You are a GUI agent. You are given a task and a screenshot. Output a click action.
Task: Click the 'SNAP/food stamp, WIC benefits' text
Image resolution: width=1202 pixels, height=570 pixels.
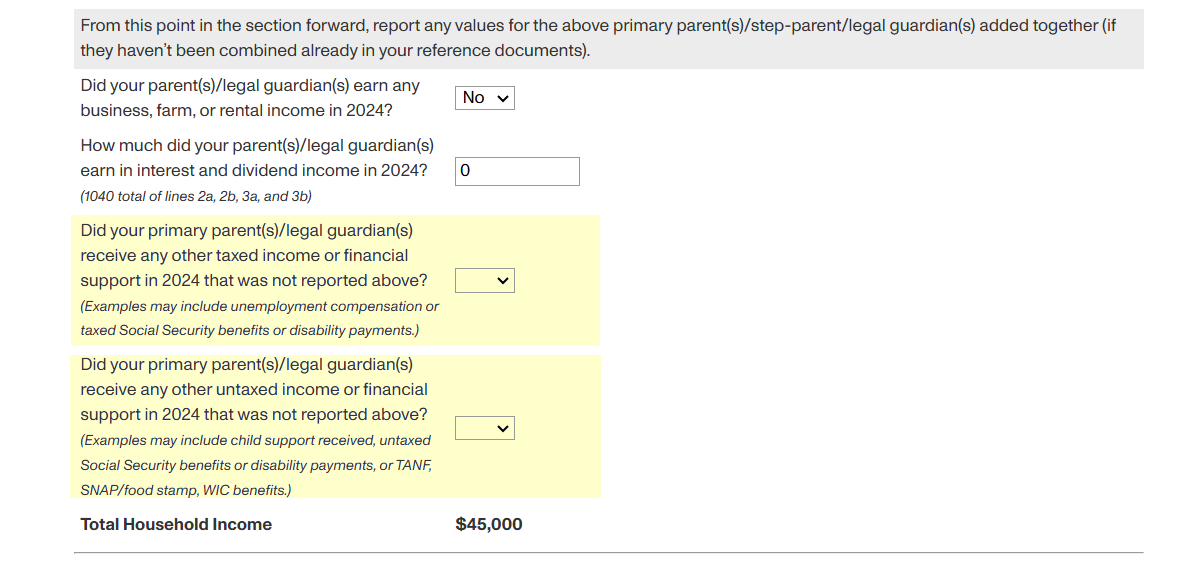coord(185,490)
